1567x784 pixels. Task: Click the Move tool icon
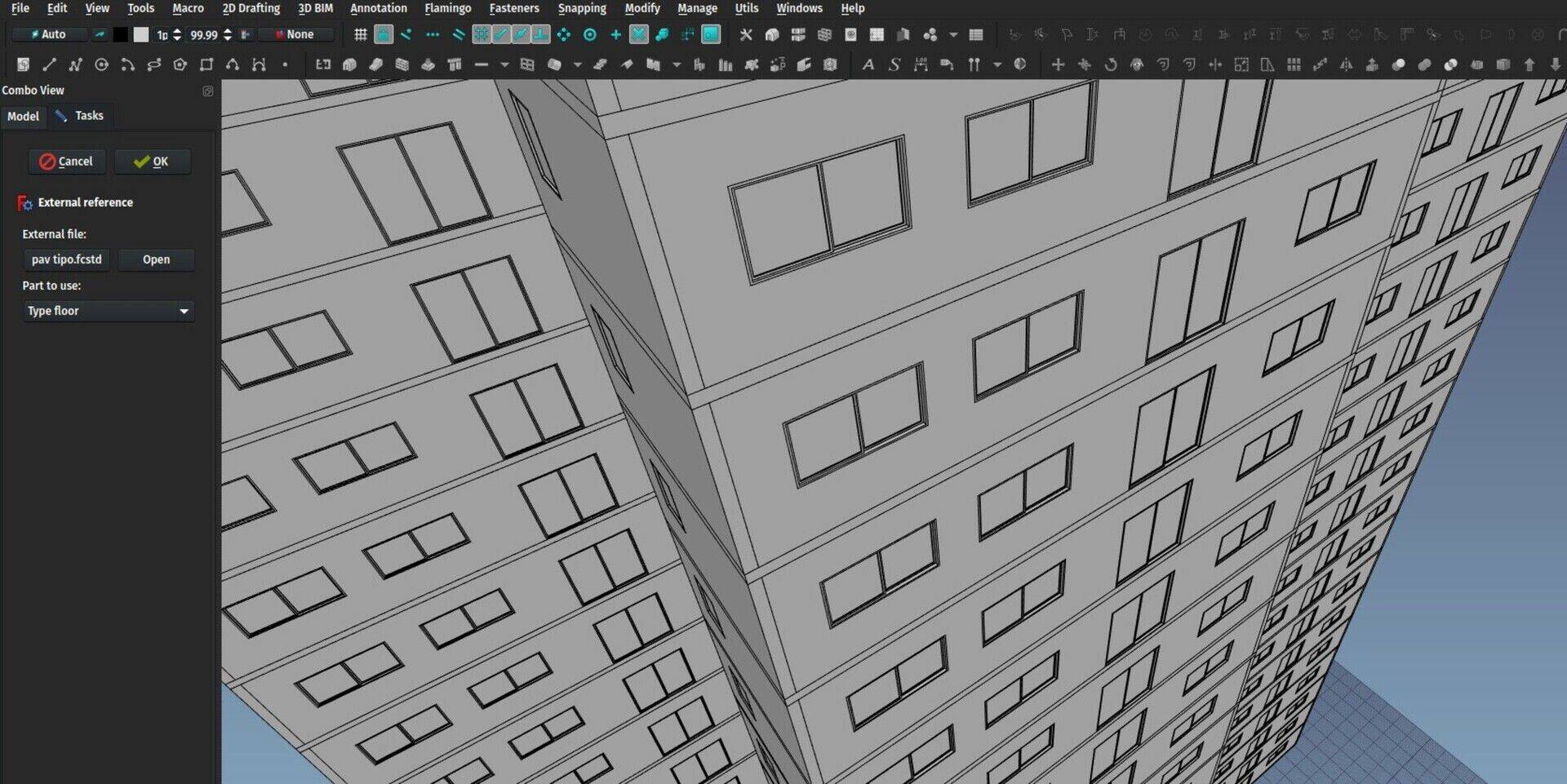click(1058, 64)
